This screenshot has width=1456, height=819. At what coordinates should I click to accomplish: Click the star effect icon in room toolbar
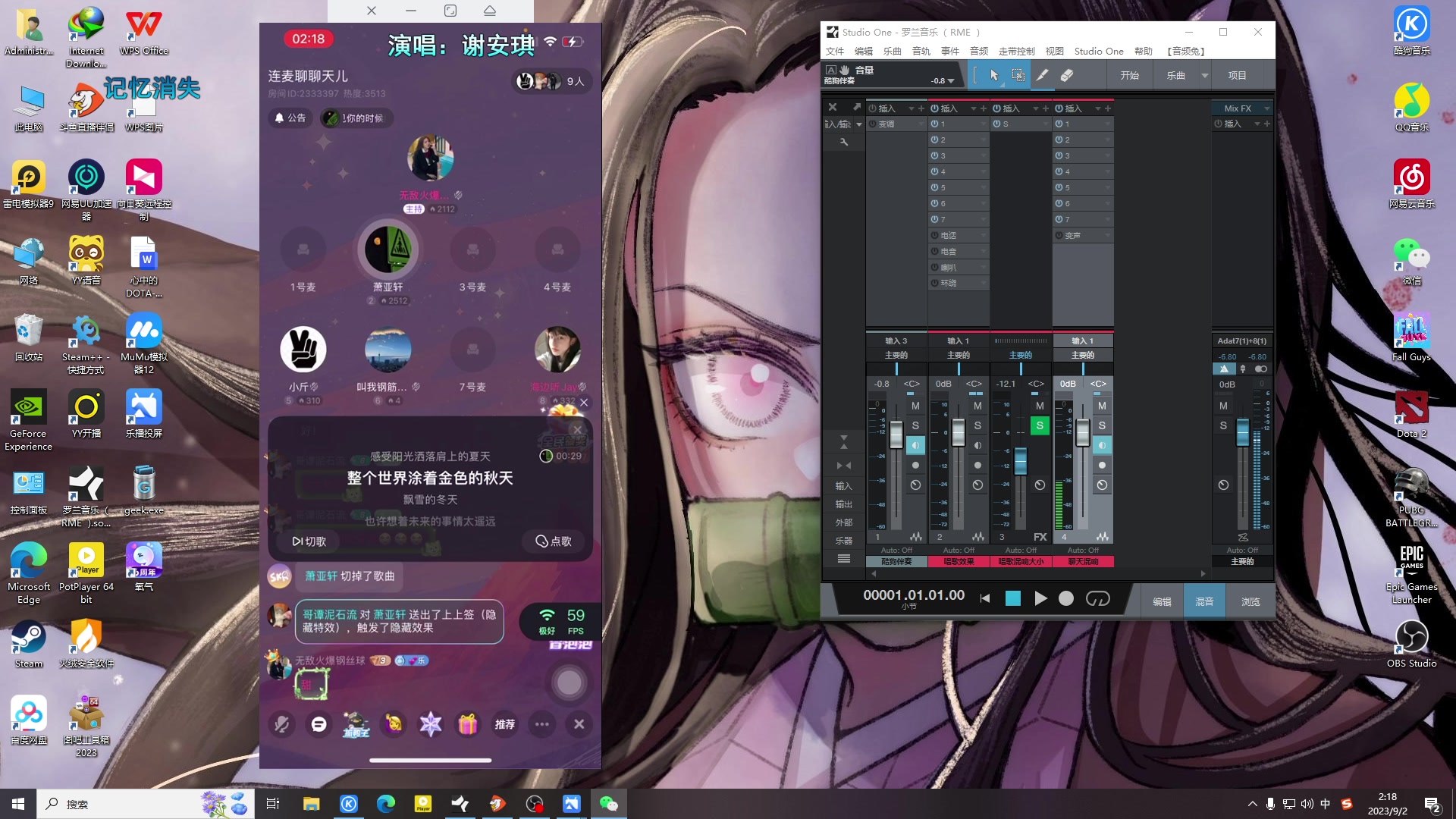[430, 724]
